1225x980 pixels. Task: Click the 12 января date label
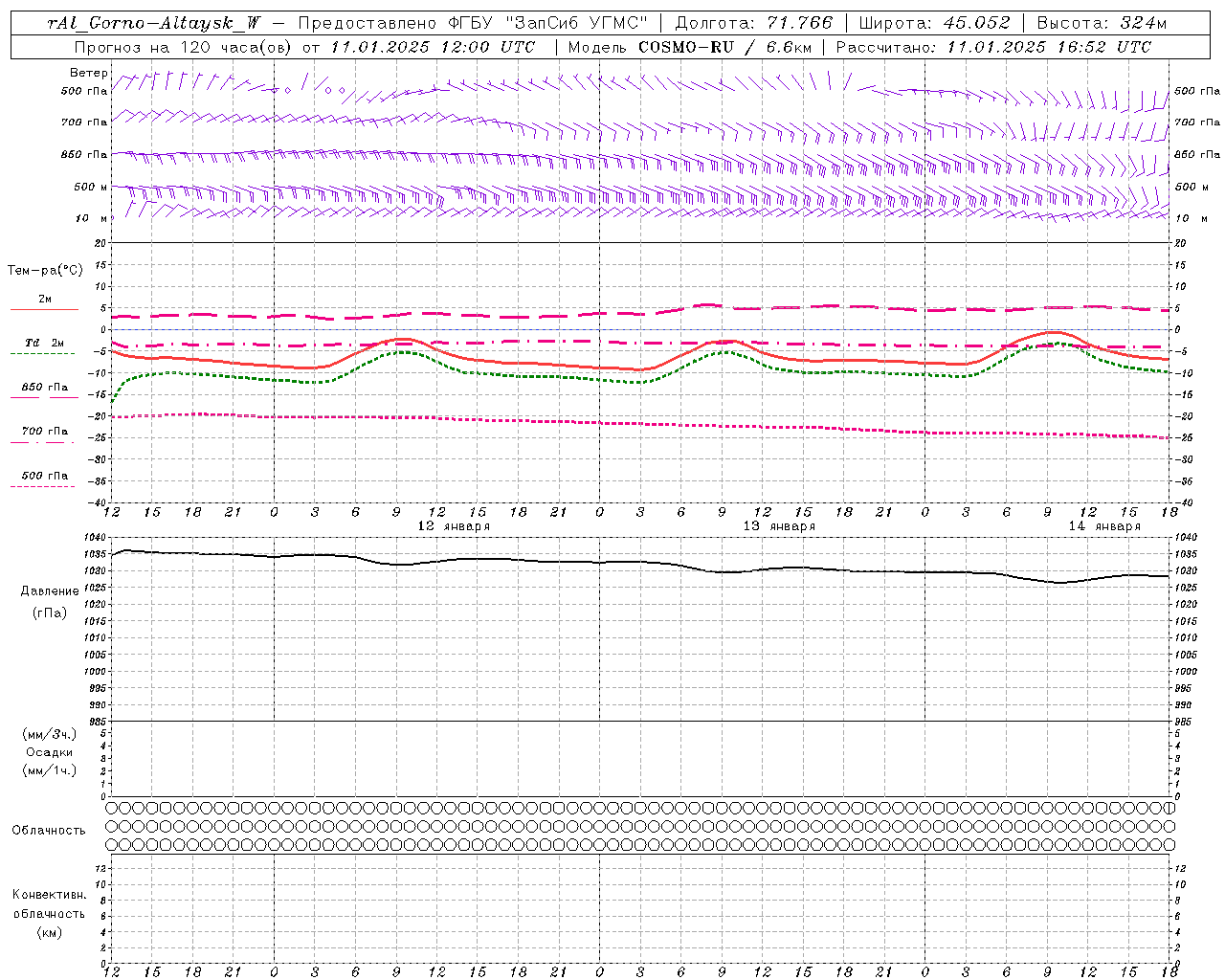[x=454, y=526]
